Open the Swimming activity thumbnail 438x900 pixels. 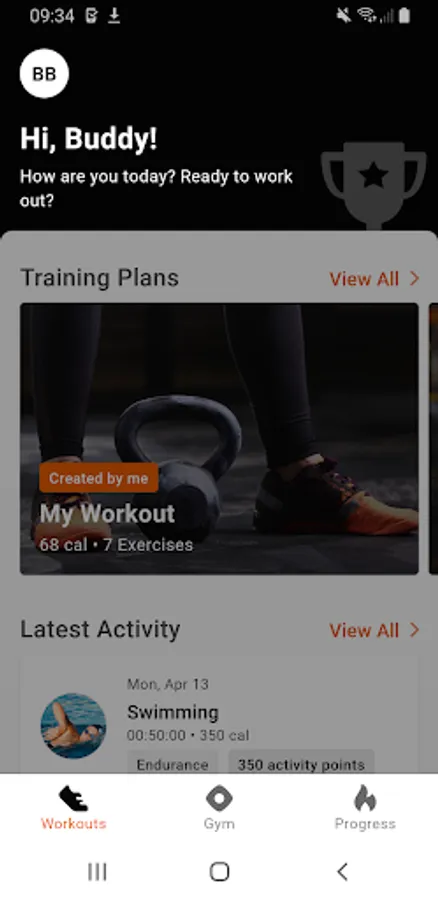[73, 726]
